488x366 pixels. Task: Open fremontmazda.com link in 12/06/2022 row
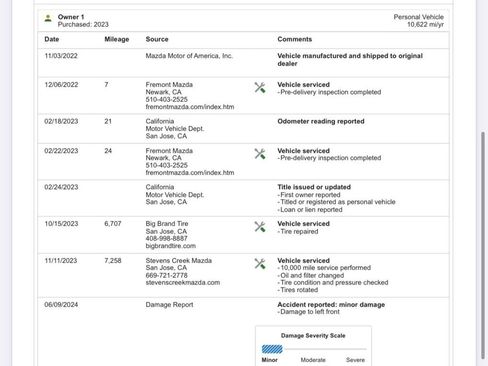[x=190, y=107]
